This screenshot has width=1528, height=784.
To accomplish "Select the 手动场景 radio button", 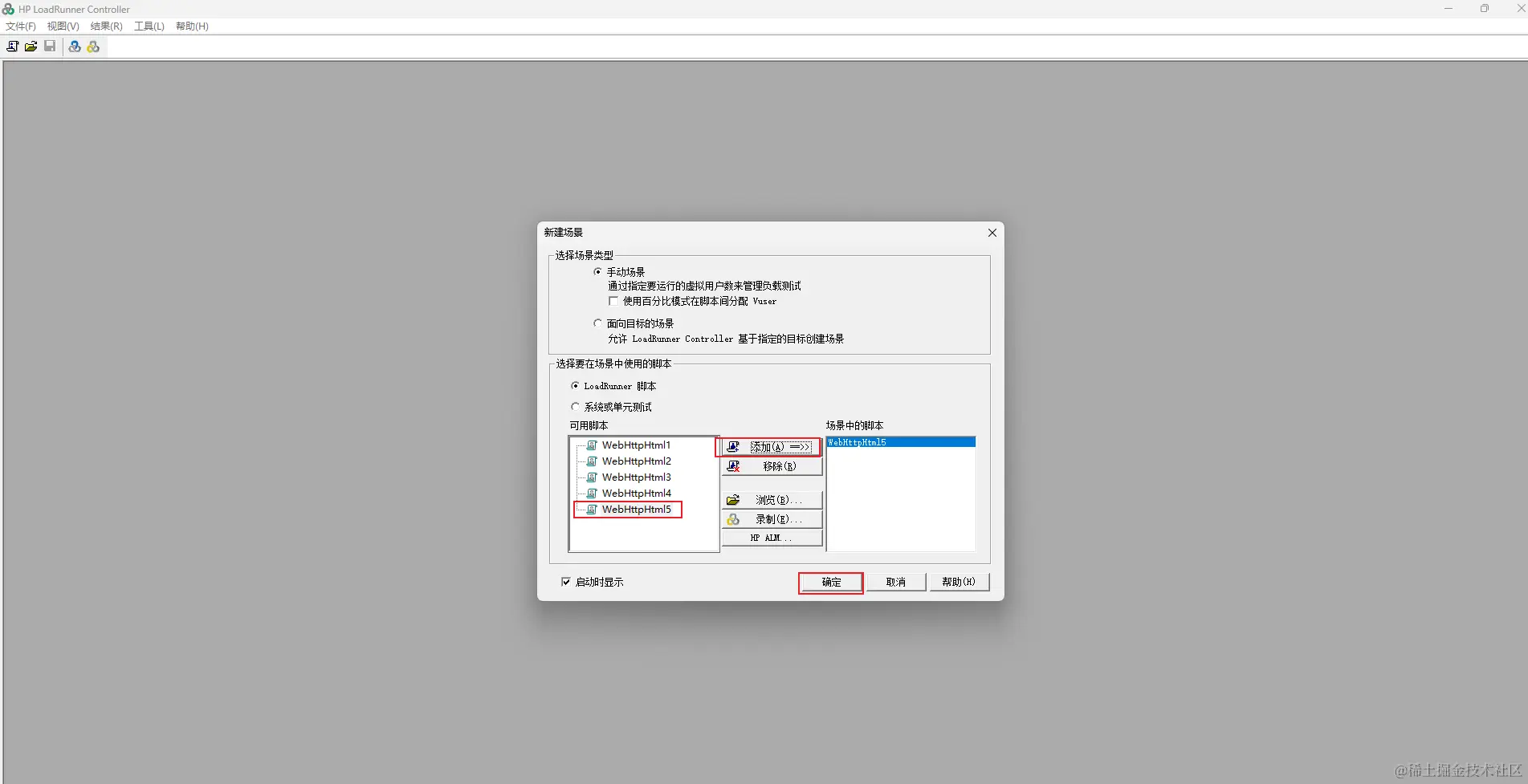I will pos(597,272).
